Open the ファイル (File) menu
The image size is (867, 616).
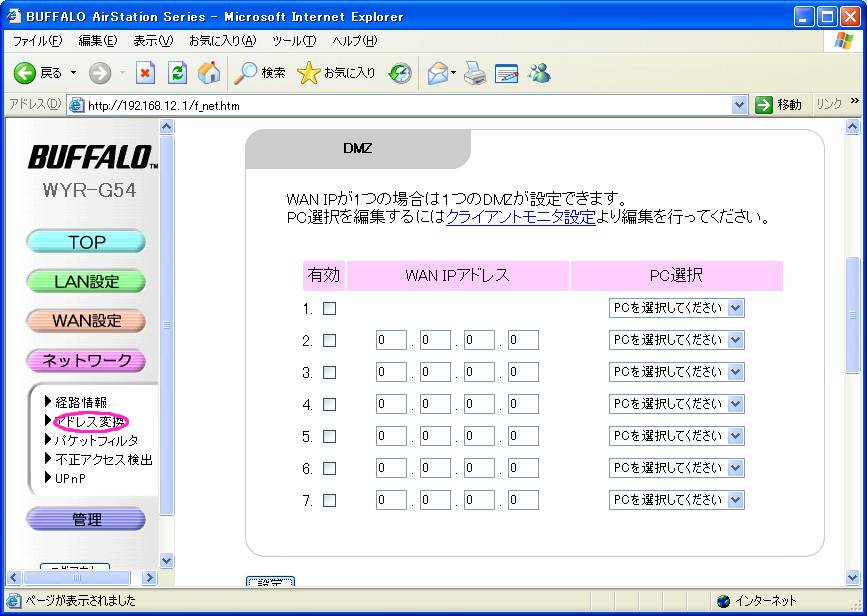pyautogui.click(x=37, y=41)
